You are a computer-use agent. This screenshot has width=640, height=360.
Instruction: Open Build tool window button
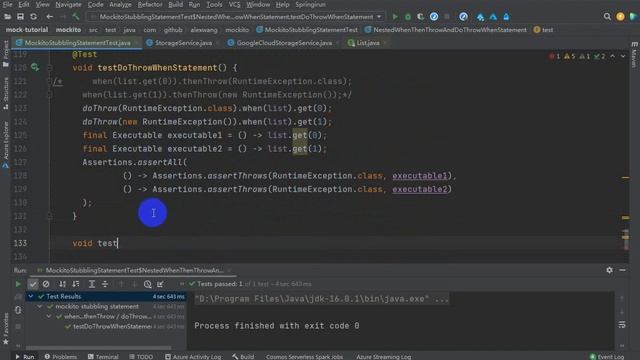[x=243, y=356]
